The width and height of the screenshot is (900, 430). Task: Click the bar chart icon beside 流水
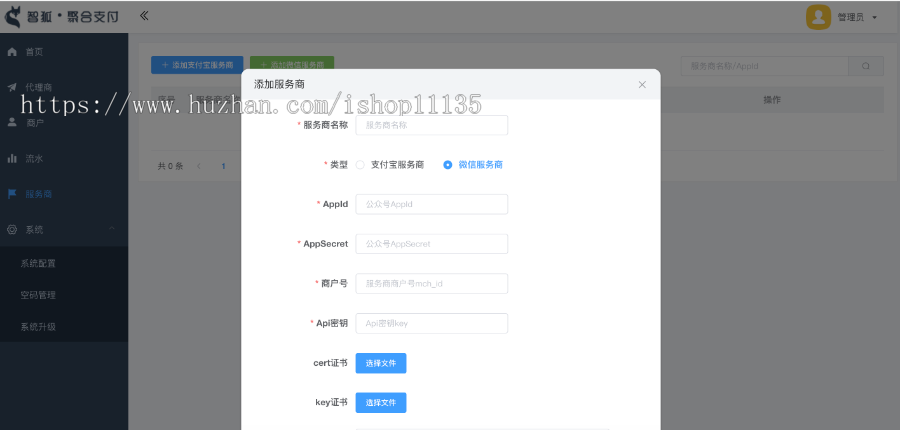pyautogui.click(x=12, y=158)
